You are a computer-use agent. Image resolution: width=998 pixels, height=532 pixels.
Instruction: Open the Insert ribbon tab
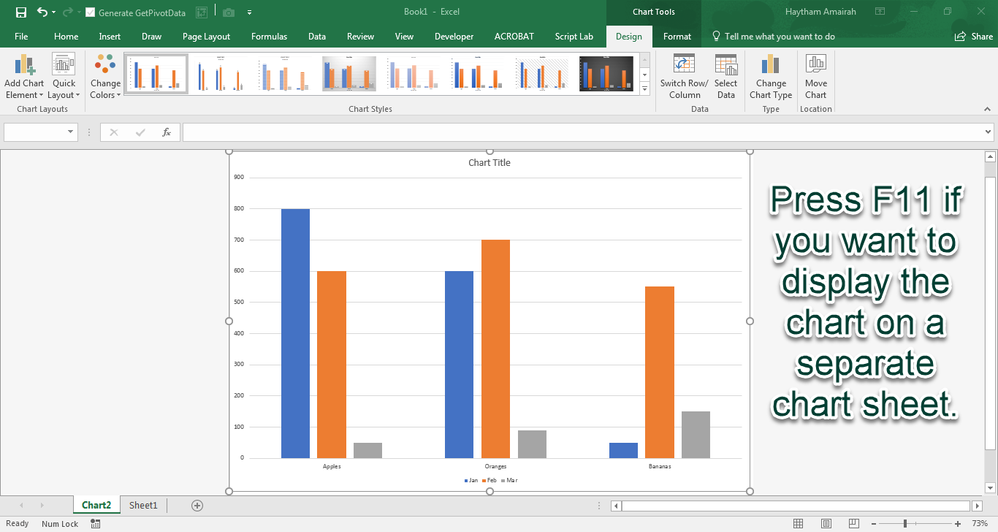tap(110, 36)
